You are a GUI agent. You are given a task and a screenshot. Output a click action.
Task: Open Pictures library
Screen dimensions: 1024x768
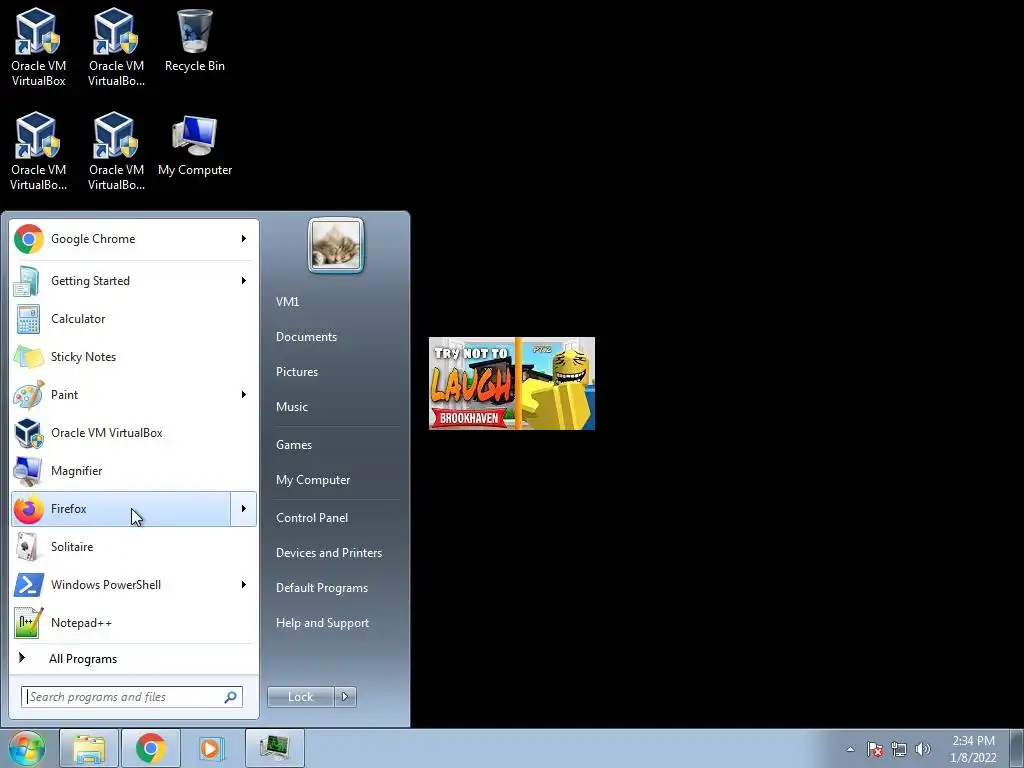(x=297, y=372)
